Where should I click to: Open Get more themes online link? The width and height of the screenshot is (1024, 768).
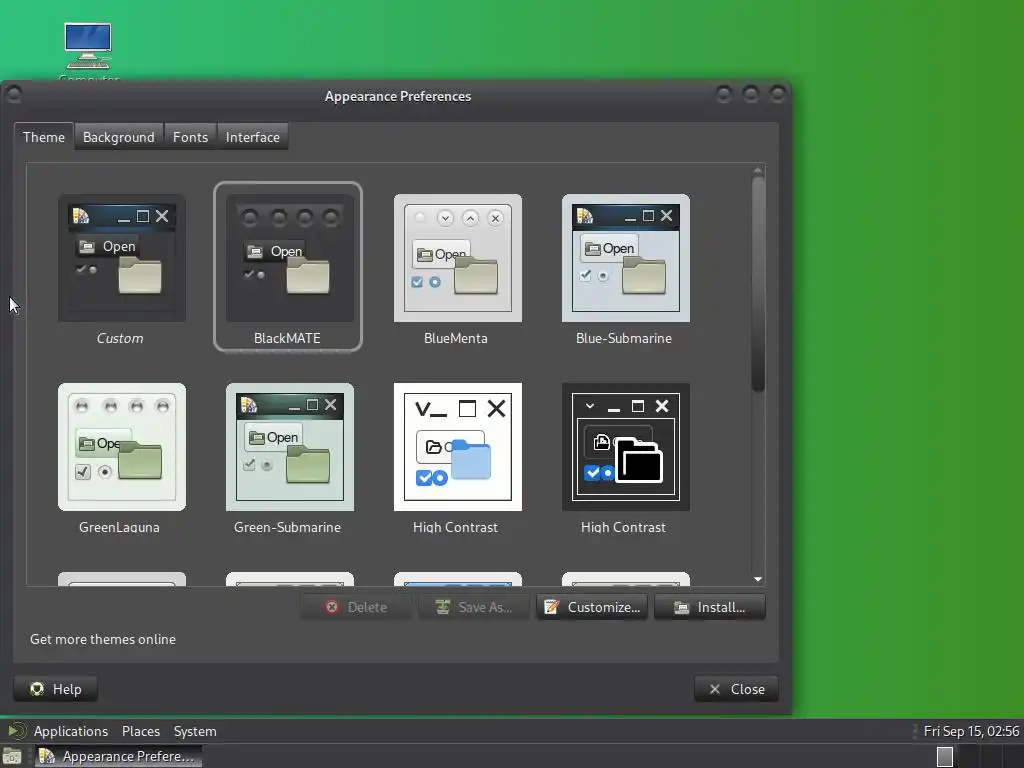103,639
